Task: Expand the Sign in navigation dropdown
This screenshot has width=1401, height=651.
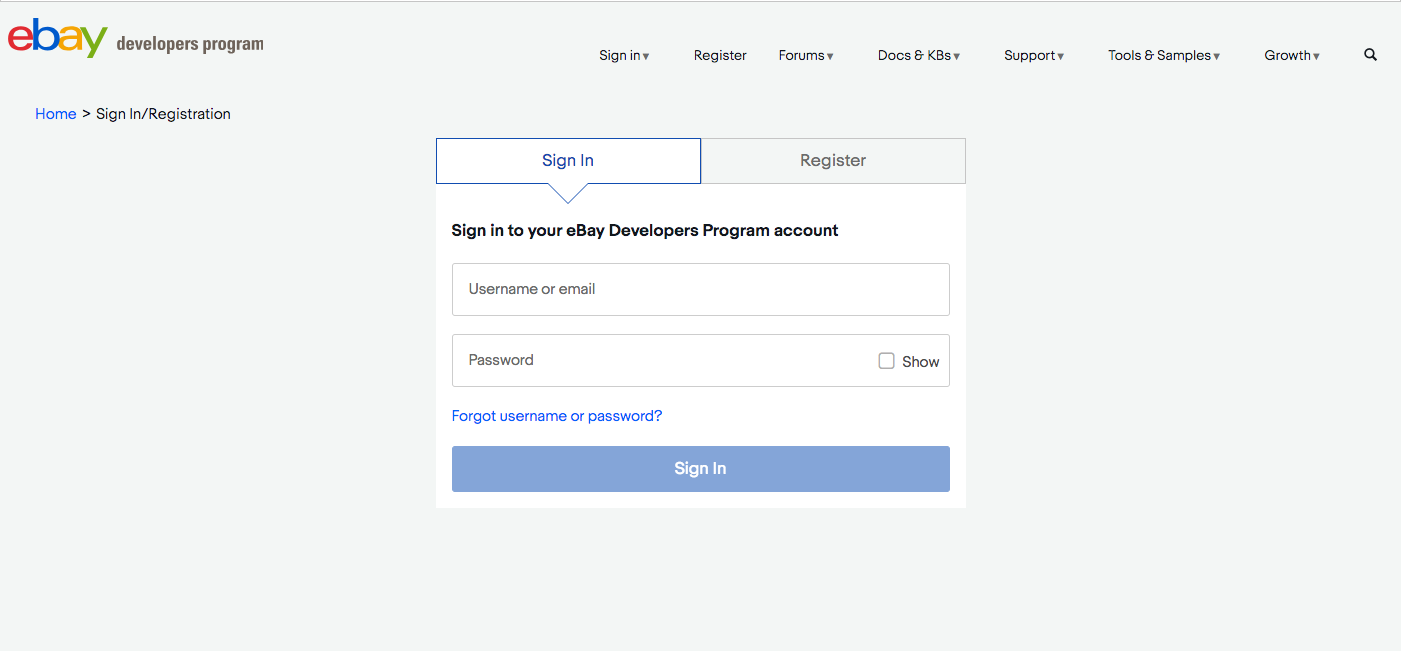Action: pos(624,56)
